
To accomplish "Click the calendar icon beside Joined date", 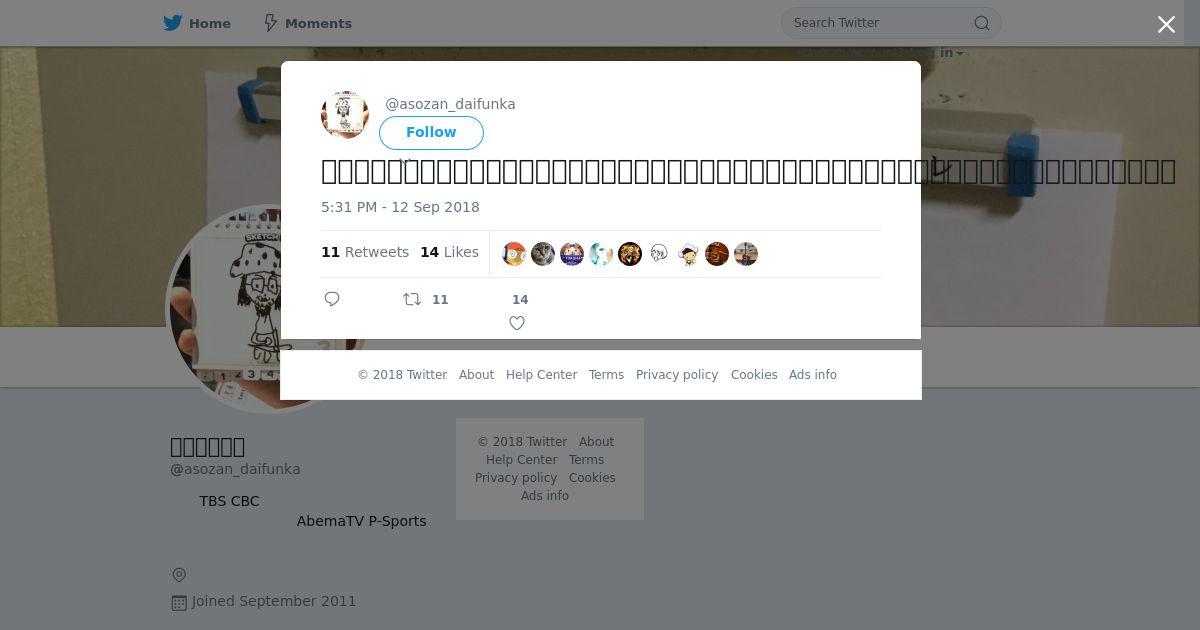I will click(x=179, y=602).
